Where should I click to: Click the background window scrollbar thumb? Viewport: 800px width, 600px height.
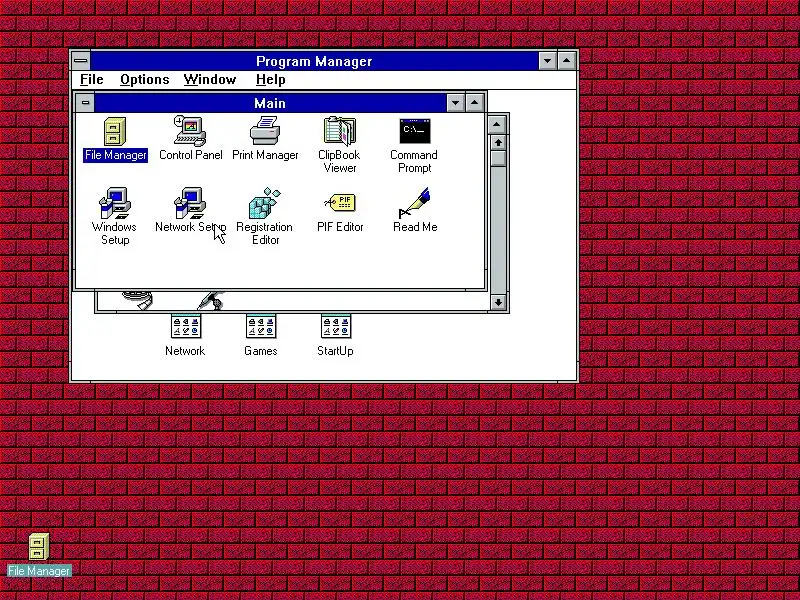click(498, 159)
